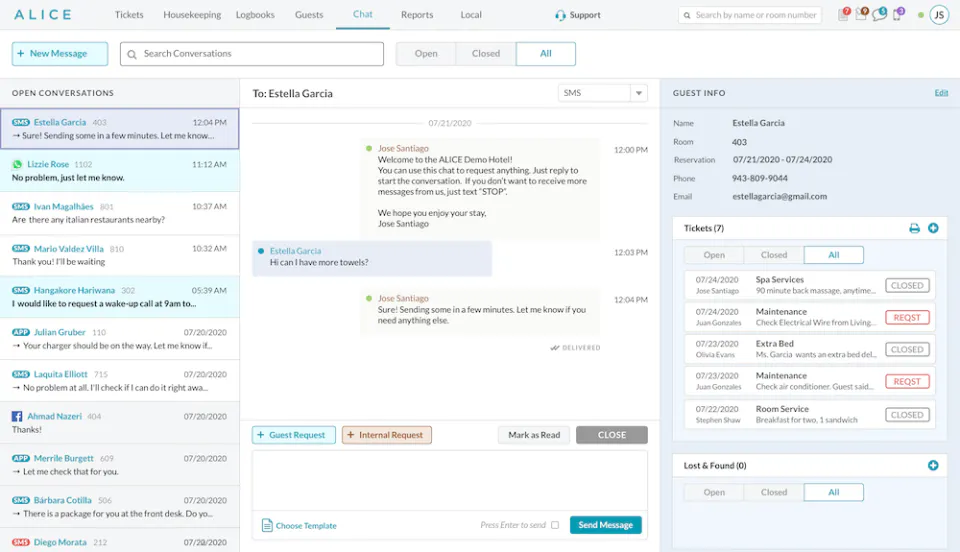Screen dimensions: 960x552
Task: Add a new ticket with plus icon
Action: (x=933, y=228)
